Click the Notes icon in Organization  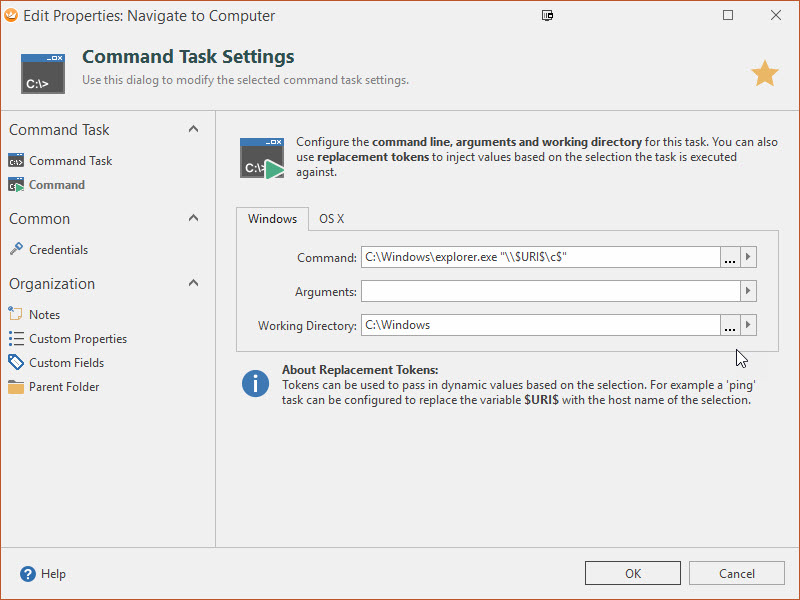[16, 315]
